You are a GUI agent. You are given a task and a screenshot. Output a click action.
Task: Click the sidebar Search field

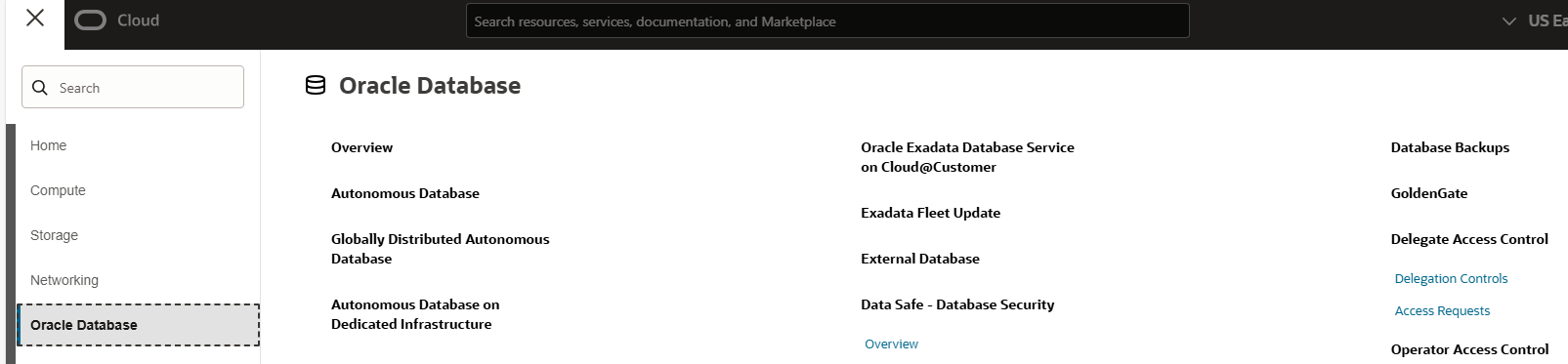[x=133, y=87]
